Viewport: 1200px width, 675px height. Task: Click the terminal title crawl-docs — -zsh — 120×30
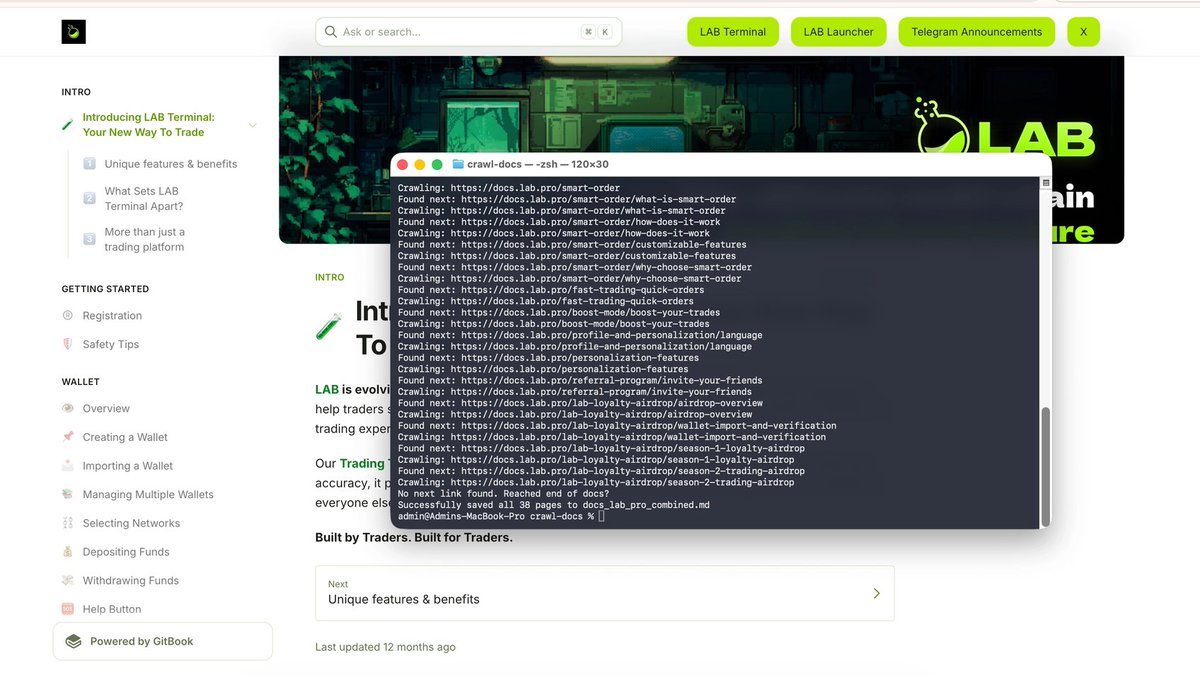click(x=537, y=164)
